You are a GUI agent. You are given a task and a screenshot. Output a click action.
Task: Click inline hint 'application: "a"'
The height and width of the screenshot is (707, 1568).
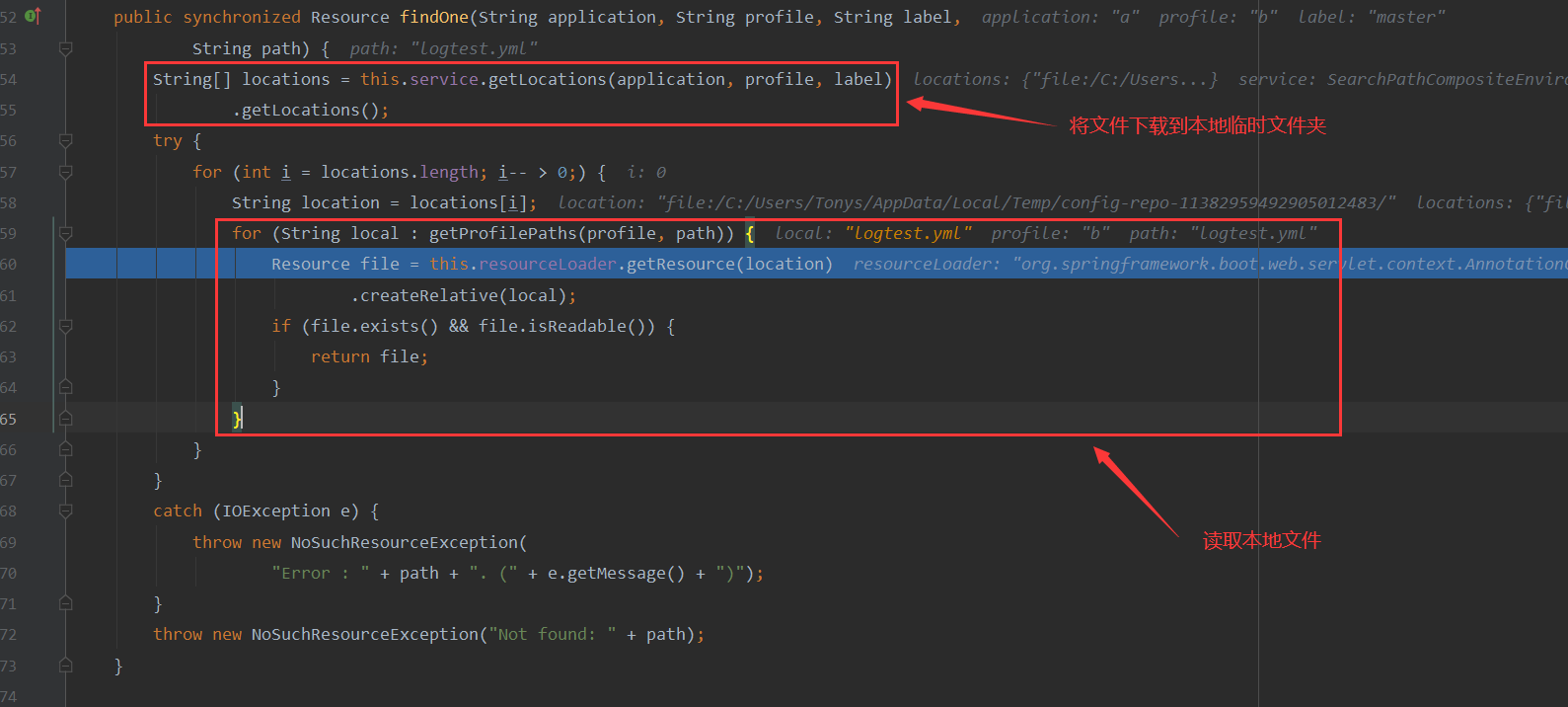[x=1061, y=17]
